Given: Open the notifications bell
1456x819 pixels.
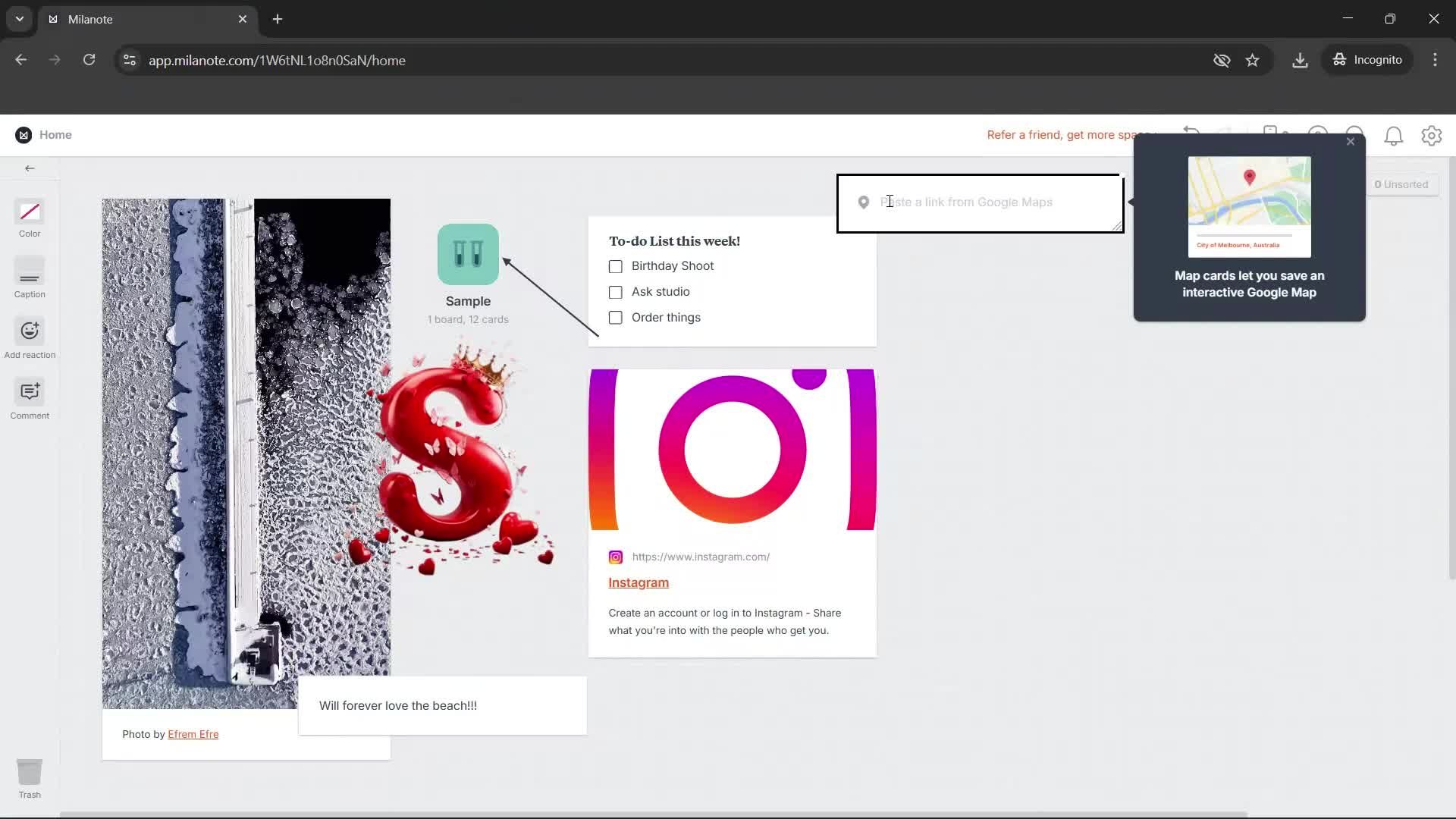Looking at the screenshot, I should pyautogui.click(x=1394, y=136).
